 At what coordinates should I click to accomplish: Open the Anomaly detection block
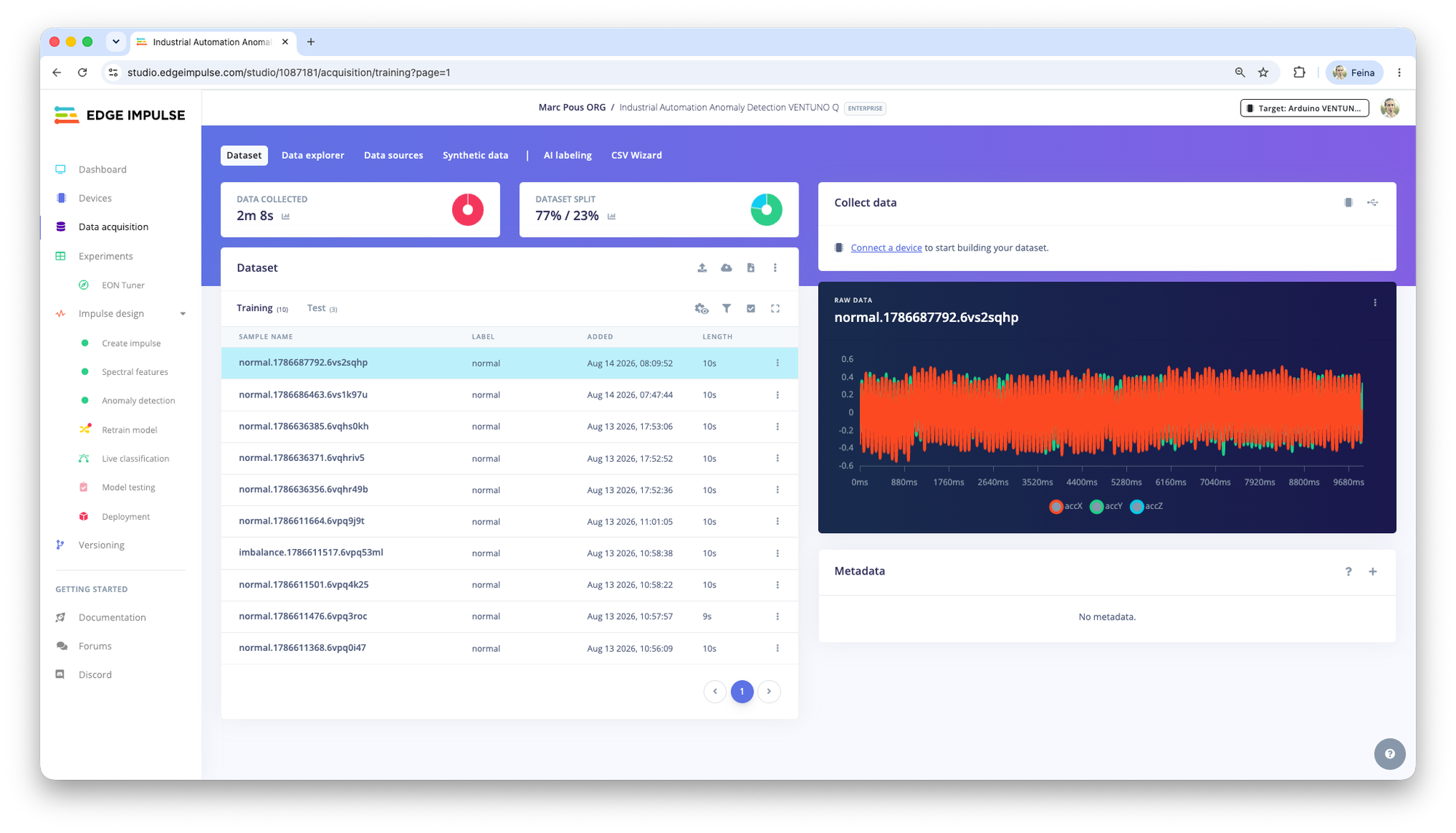(138, 401)
